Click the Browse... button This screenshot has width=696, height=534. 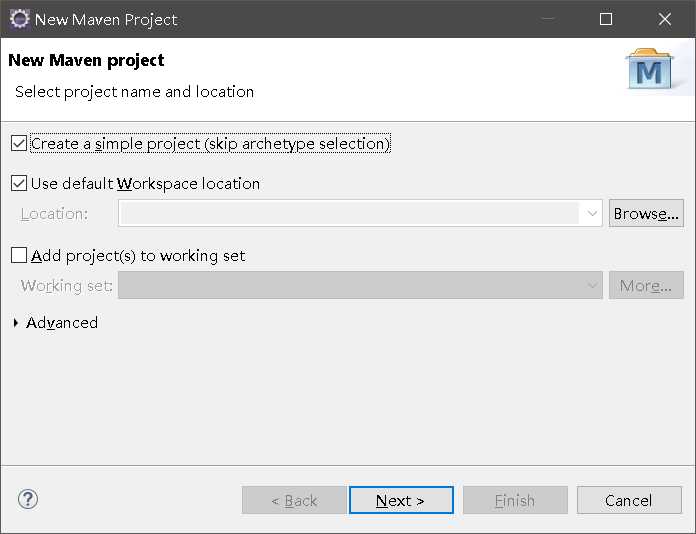tap(646, 214)
